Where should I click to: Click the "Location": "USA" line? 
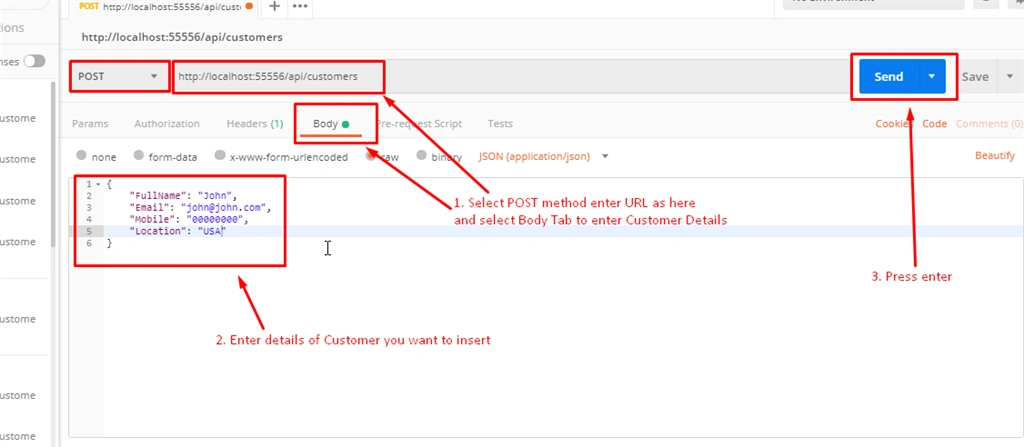178,231
